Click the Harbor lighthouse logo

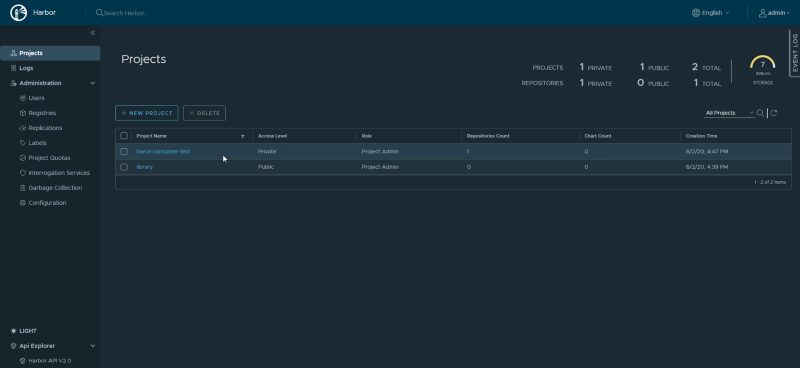point(18,13)
